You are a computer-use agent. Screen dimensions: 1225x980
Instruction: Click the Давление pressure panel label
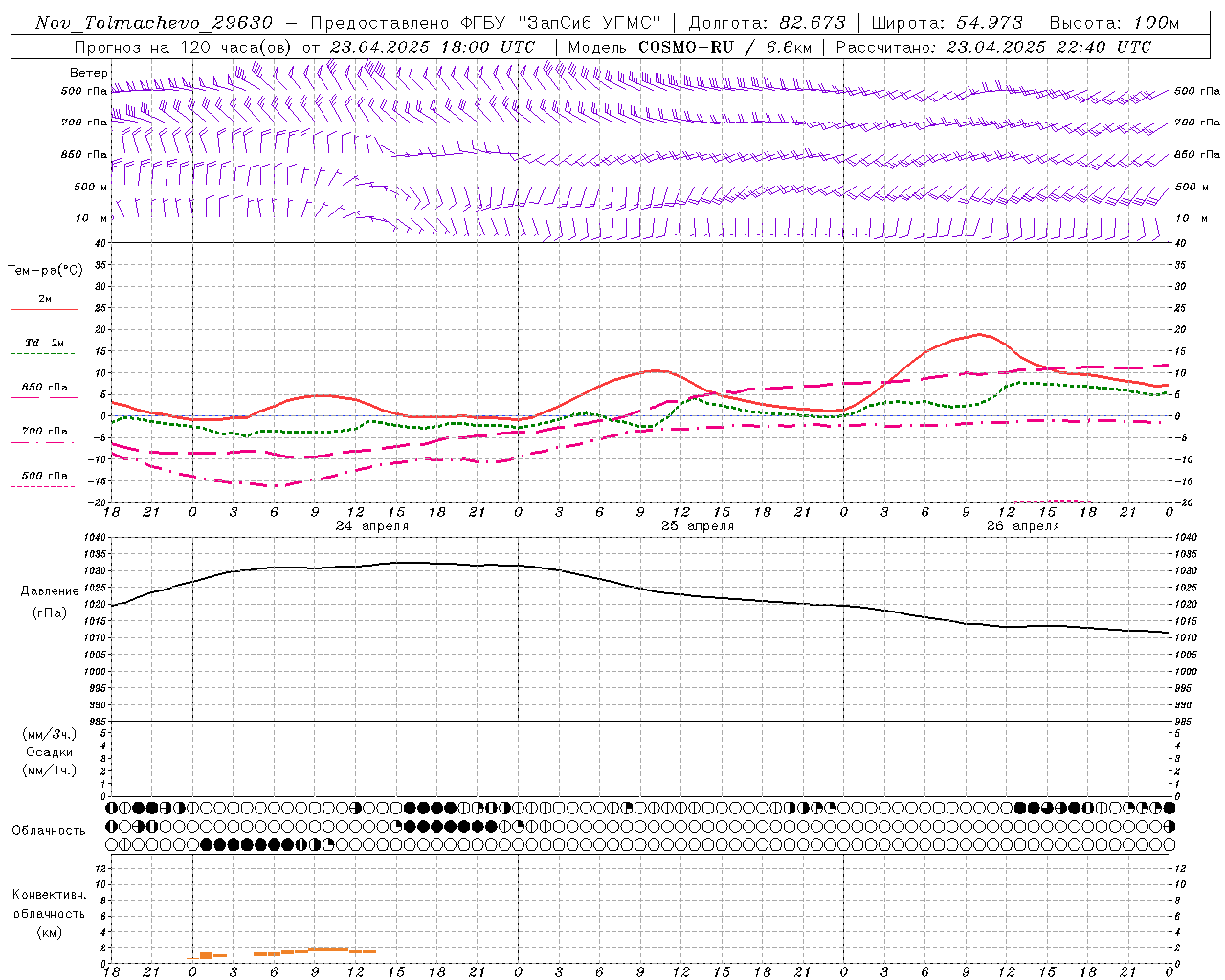click(50, 591)
